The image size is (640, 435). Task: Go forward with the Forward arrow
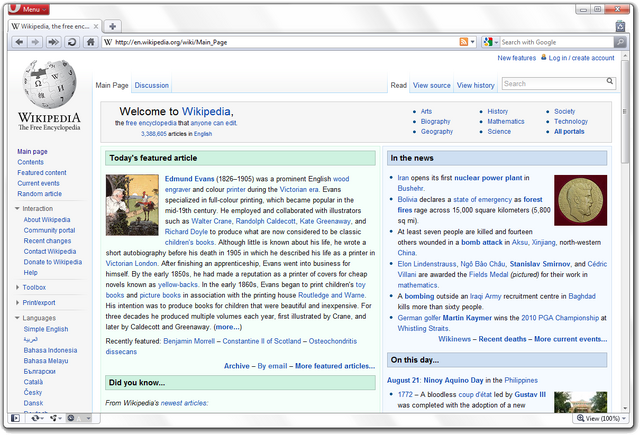[x=36, y=42]
